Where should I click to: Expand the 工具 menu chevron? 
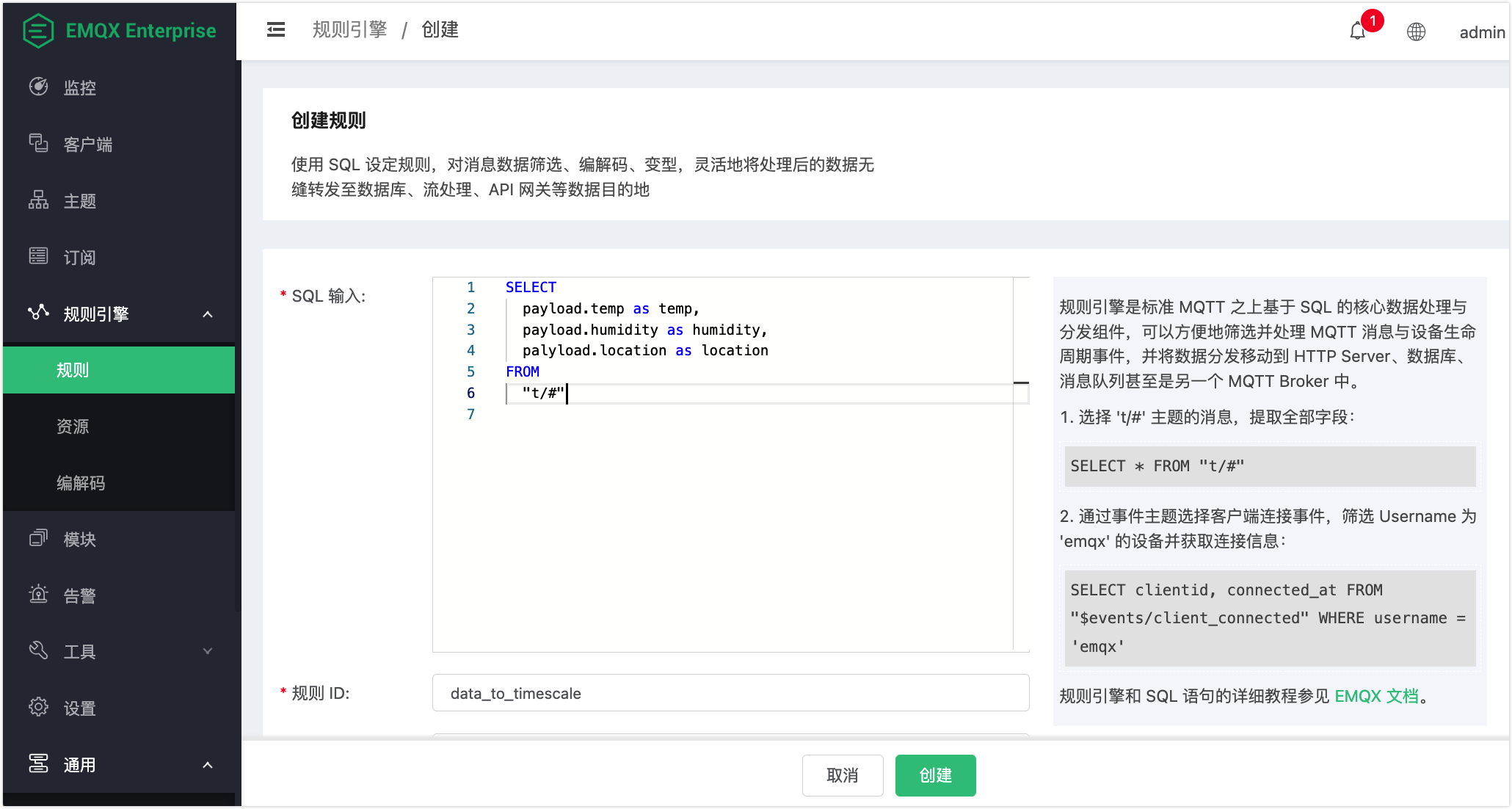click(x=208, y=651)
